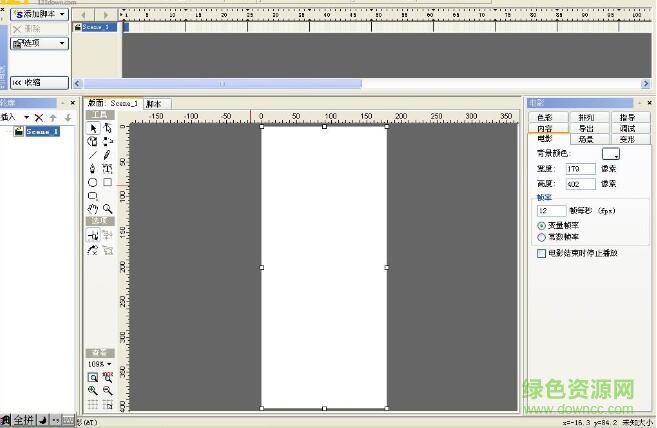This screenshot has height=428, width=657.
Task: Select the arrow Selection tool
Action: pyautogui.click(x=93, y=128)
